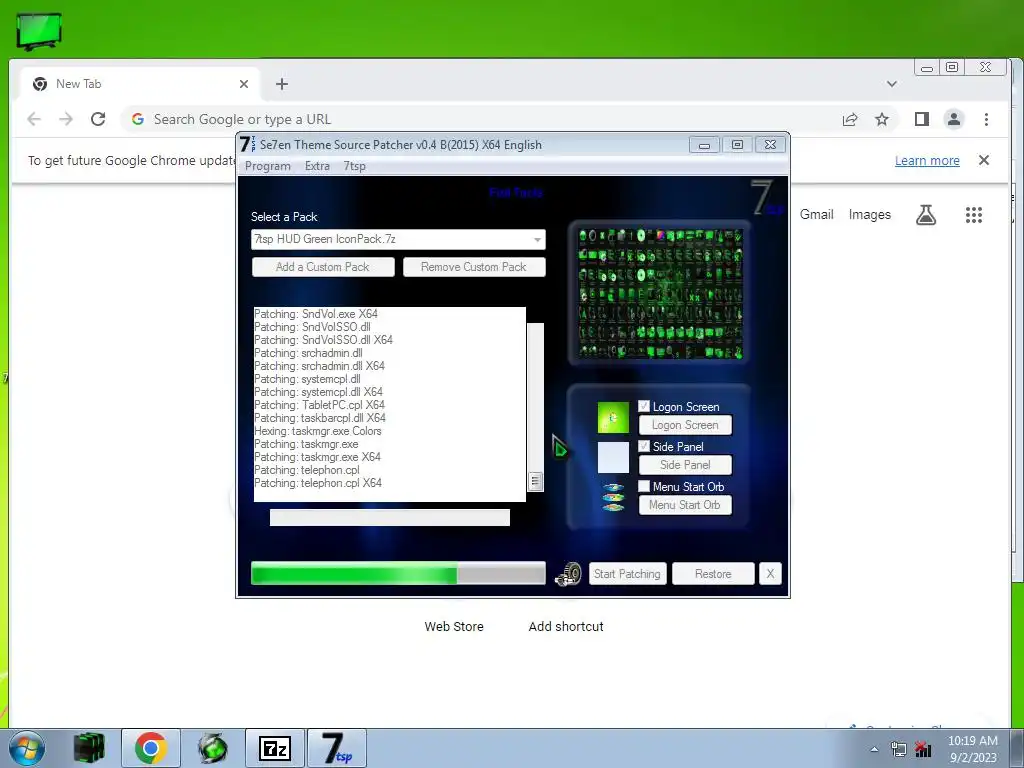Open the green globe taskbar icon
This screenshot has height=768, width=1024.
pyautogui.click(x=213, y=748)
